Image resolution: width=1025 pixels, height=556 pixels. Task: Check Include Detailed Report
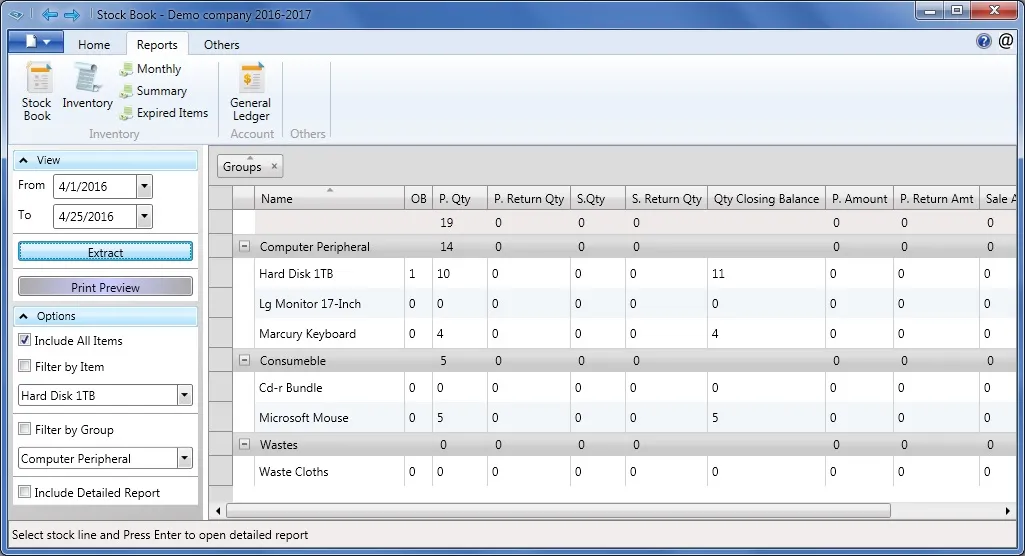(25, 491)
